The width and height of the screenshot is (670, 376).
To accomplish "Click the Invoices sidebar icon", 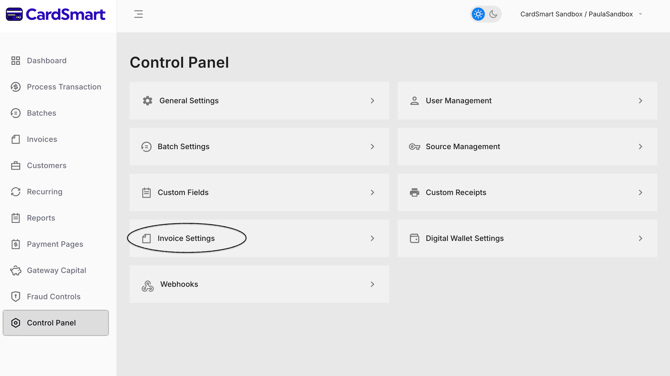I will 16,139.
